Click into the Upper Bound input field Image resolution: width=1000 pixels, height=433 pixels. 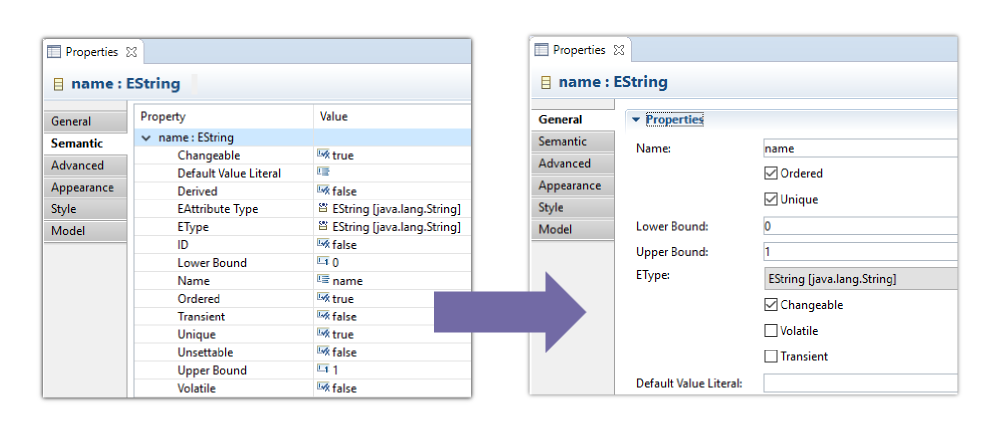click(858, 252)
